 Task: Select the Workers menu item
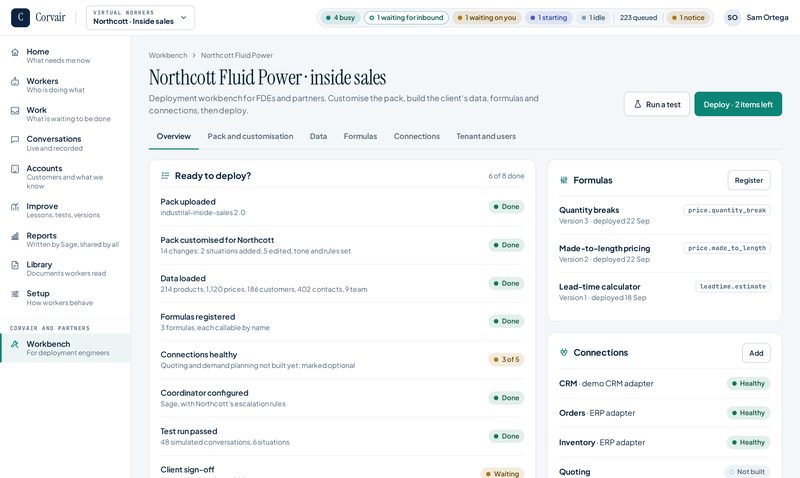(65, 85)
